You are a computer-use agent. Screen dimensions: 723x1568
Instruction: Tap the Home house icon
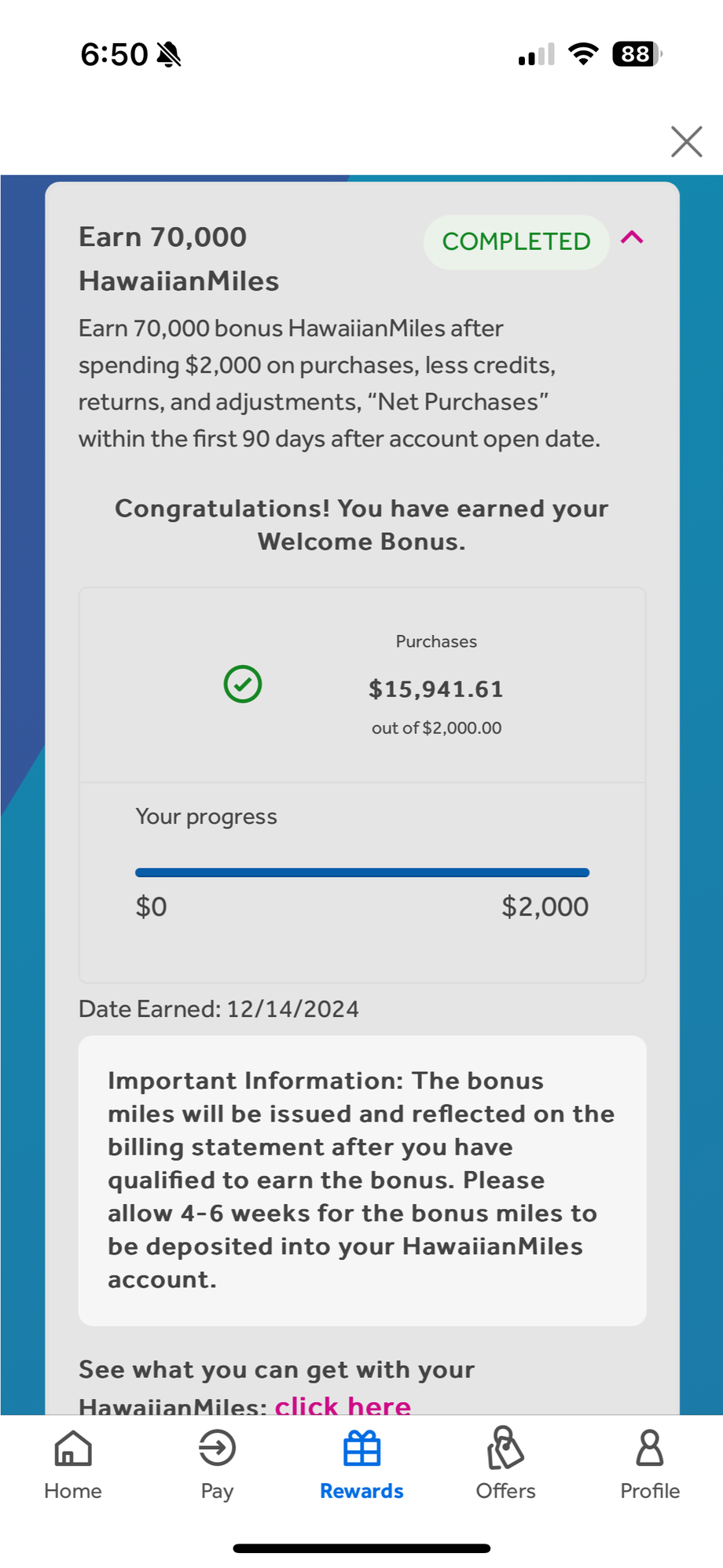click(x=72, y=1448)
